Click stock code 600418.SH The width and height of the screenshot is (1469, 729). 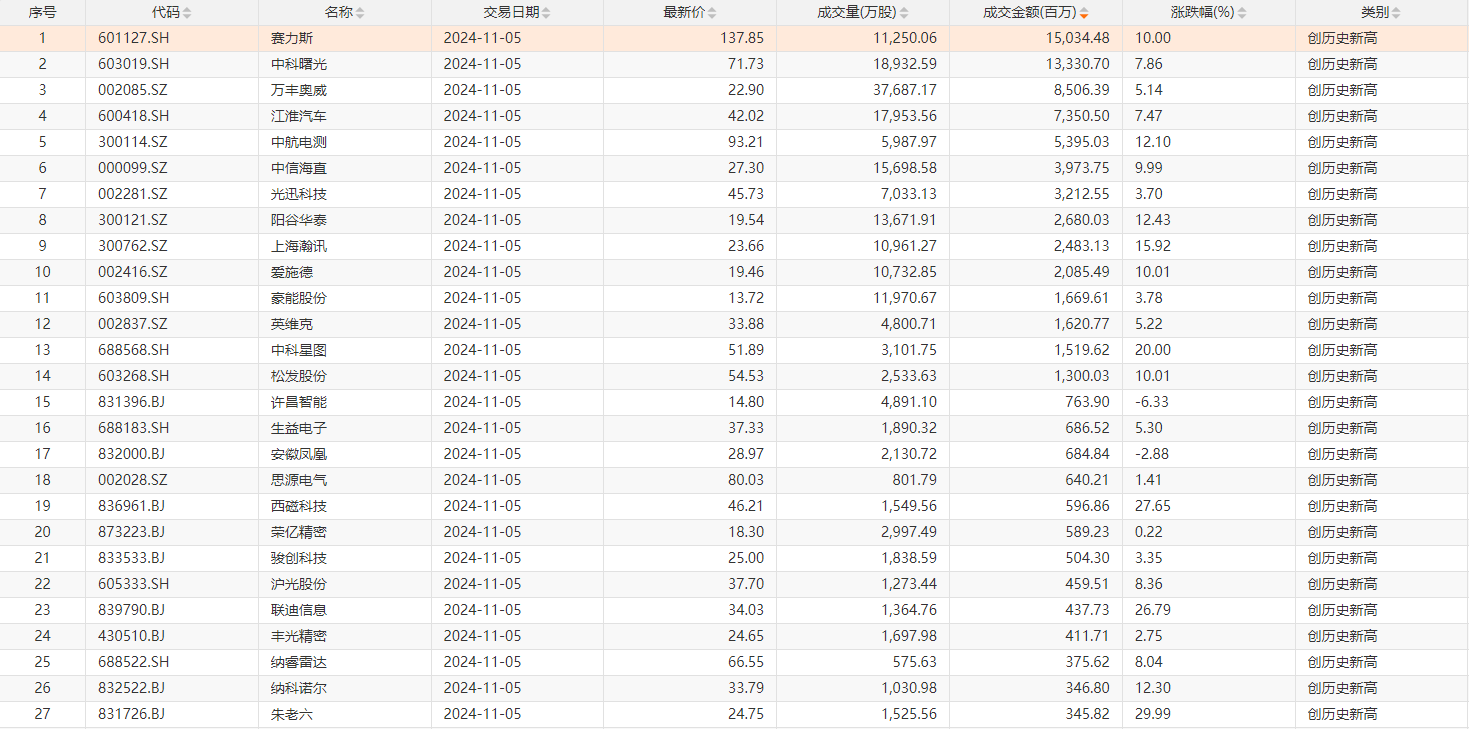coord(134,116)
